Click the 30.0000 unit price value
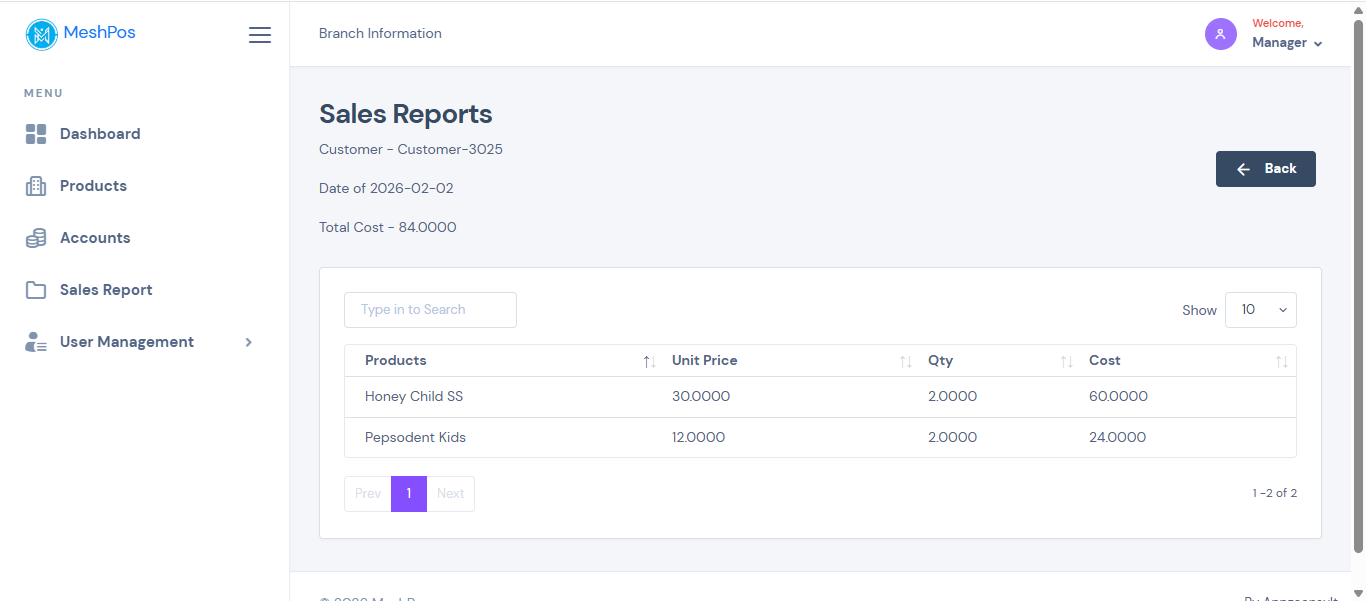The height and width of the screenshot is (601, 1366). tap(701, 397)
